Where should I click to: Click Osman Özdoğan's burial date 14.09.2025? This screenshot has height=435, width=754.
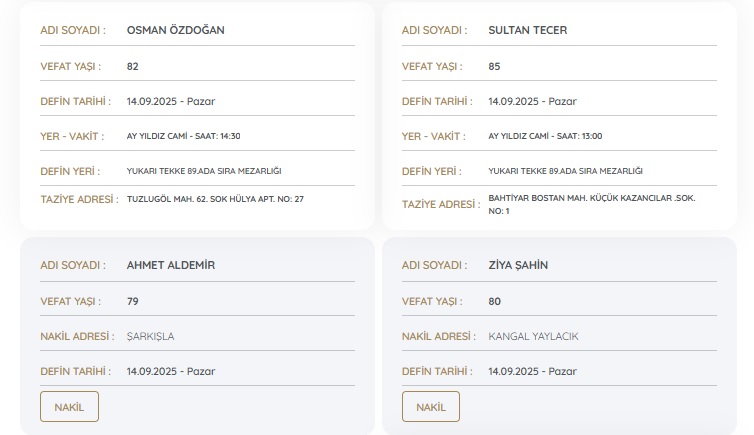point(170,101)
